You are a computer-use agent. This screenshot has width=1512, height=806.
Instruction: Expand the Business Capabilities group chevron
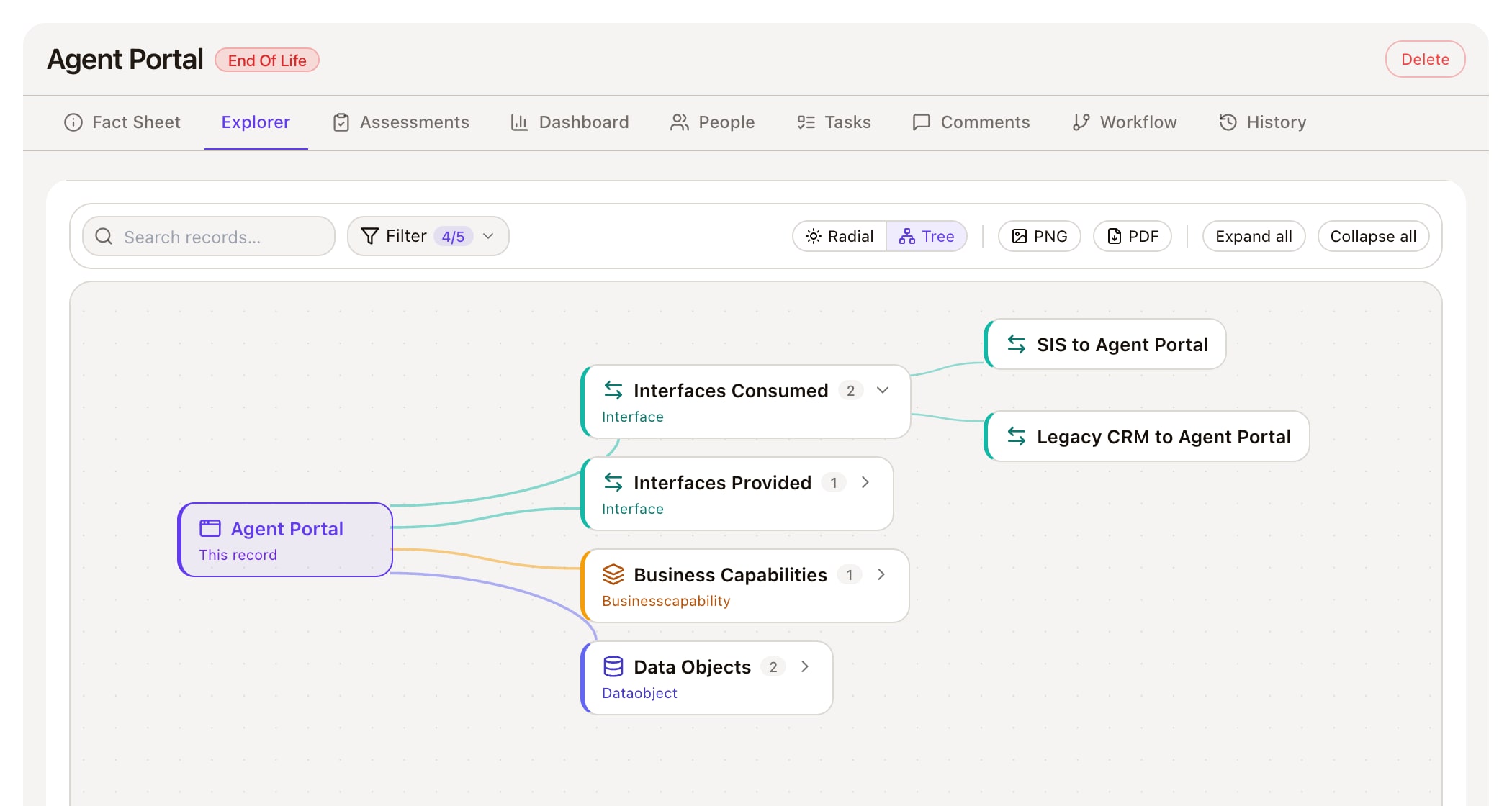(x=881, y=574)
